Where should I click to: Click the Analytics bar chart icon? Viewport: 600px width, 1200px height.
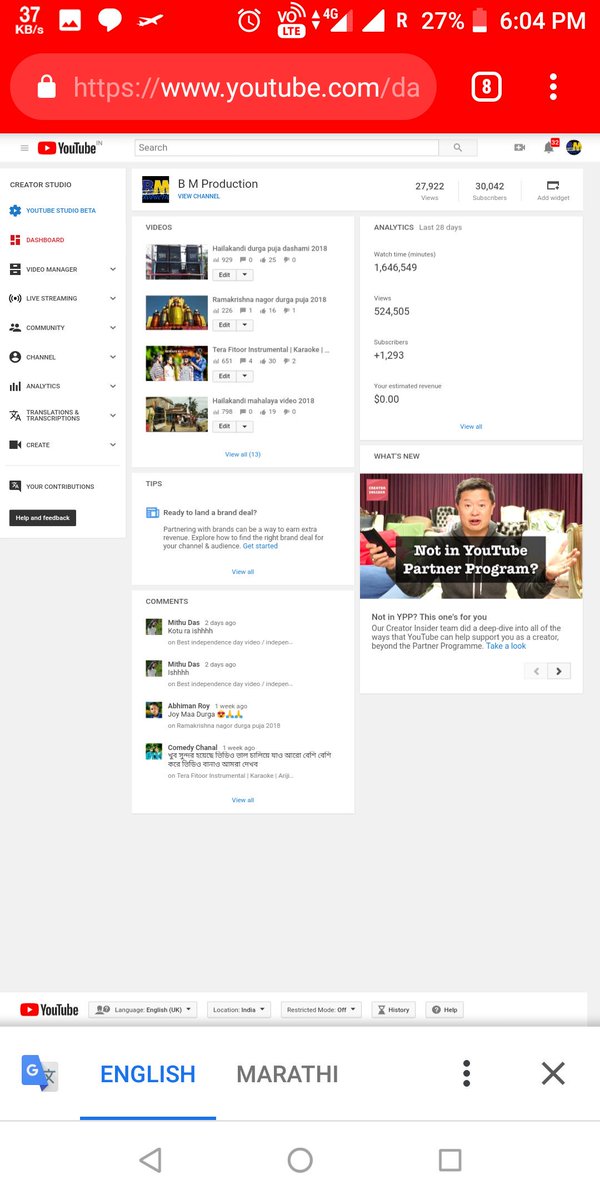(x=15, y=386)
